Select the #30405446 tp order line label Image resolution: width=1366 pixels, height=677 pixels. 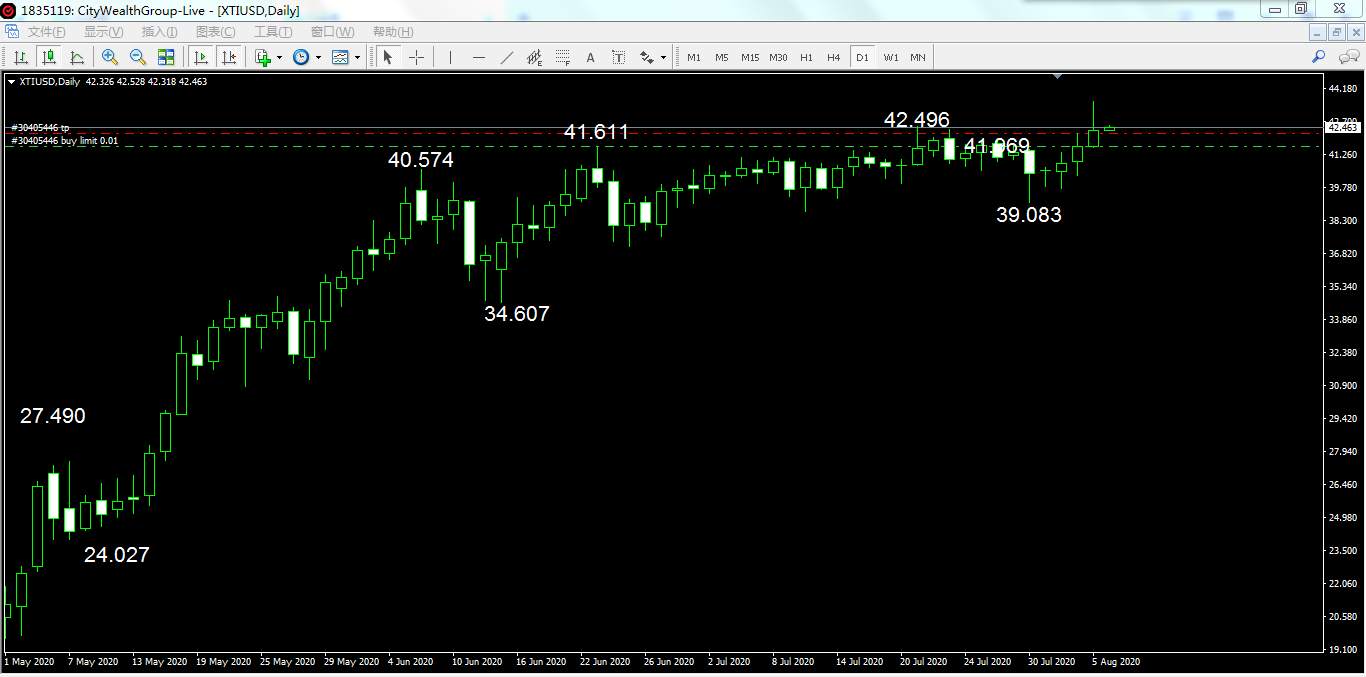pyautogui.click(x=40, y=128)
